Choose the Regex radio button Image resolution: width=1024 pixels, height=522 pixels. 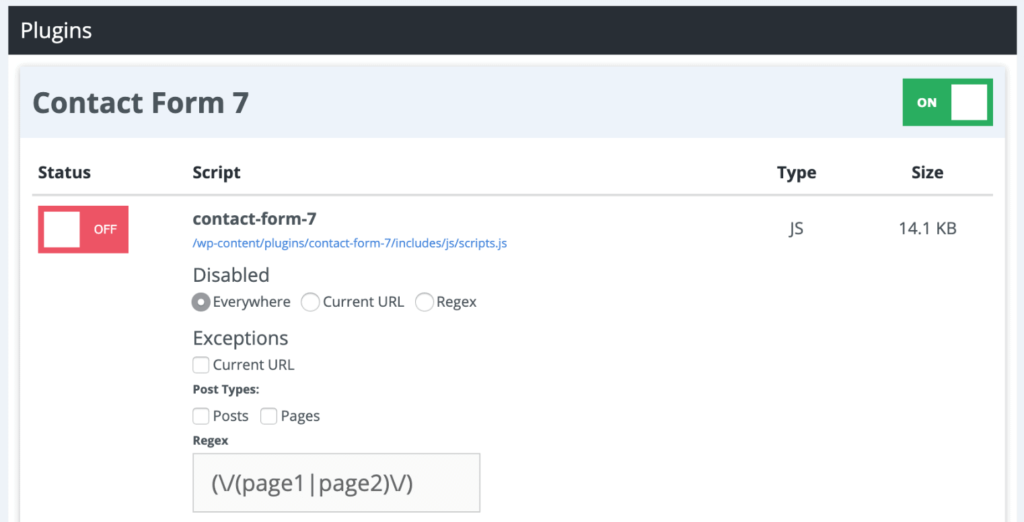click(425, 301)
